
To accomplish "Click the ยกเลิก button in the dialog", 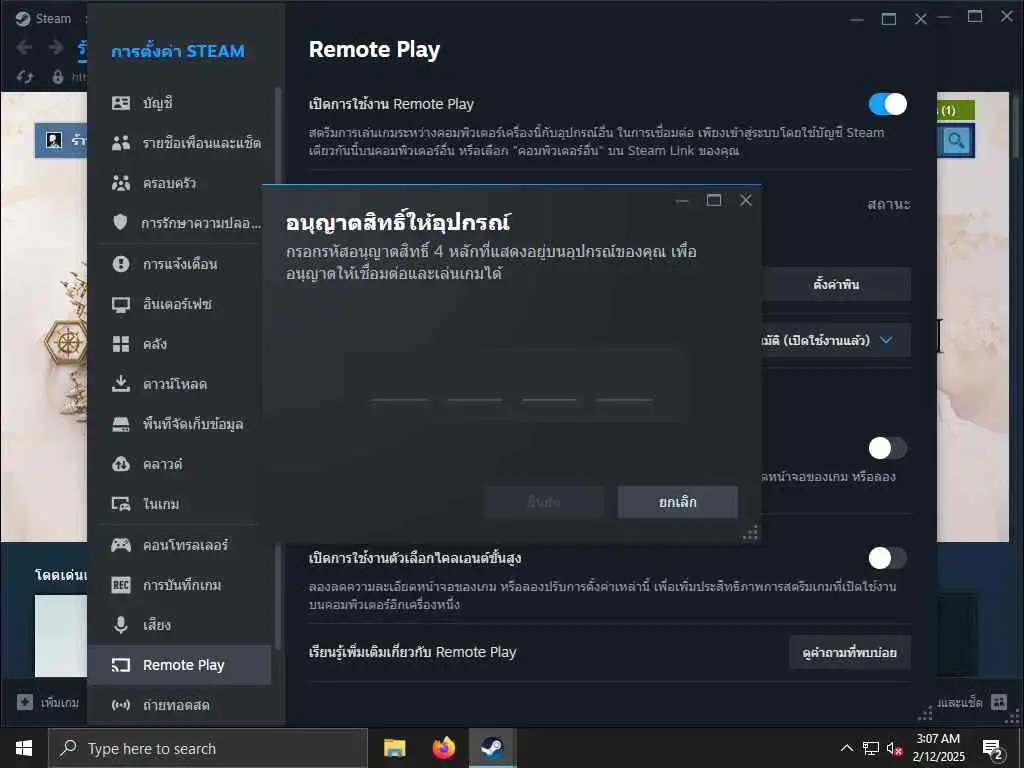I will click(678, 502).
